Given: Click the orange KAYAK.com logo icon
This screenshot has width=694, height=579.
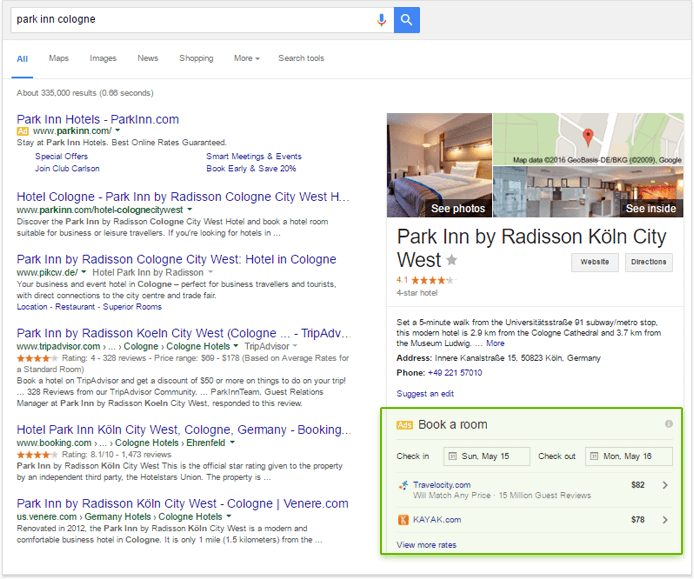Looking at the screenshot, I should coord(403,520).
